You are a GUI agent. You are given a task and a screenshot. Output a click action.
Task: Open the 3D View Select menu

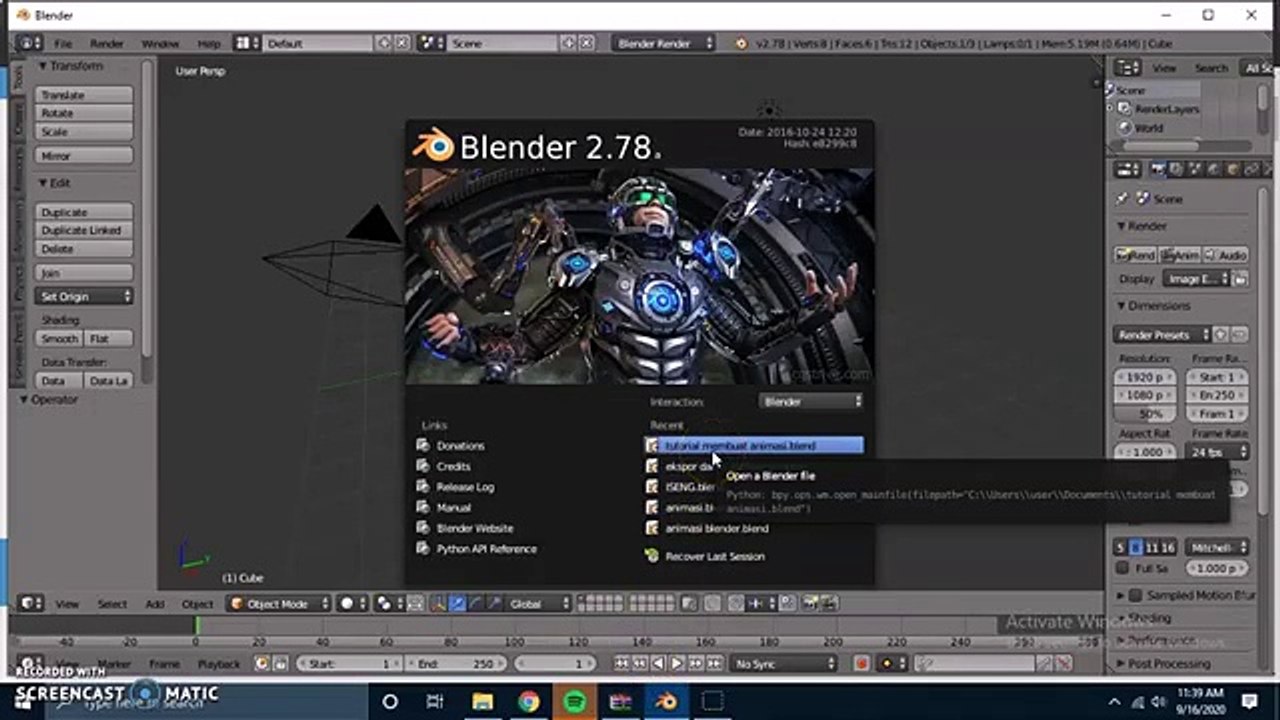112,603
